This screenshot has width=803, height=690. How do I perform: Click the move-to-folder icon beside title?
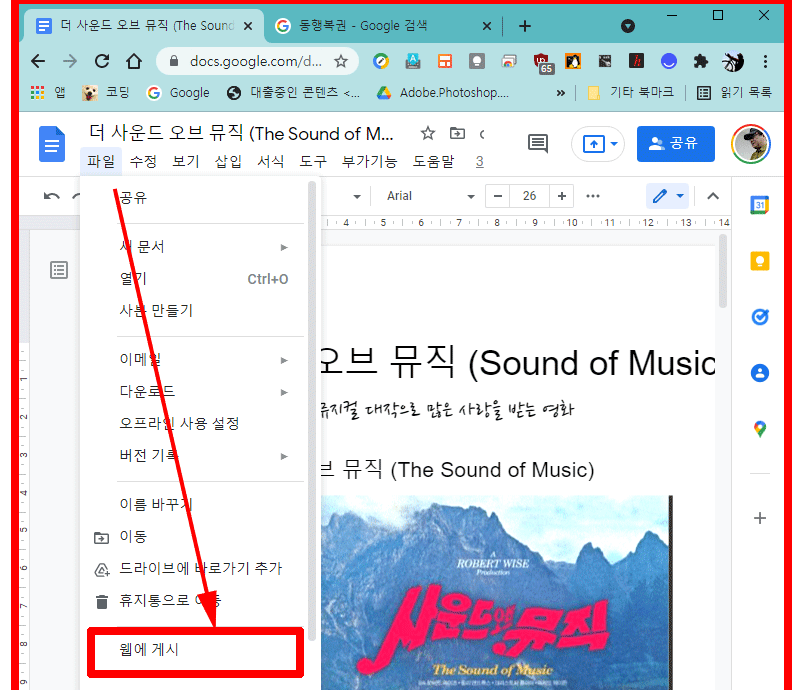tap(457, 134)
